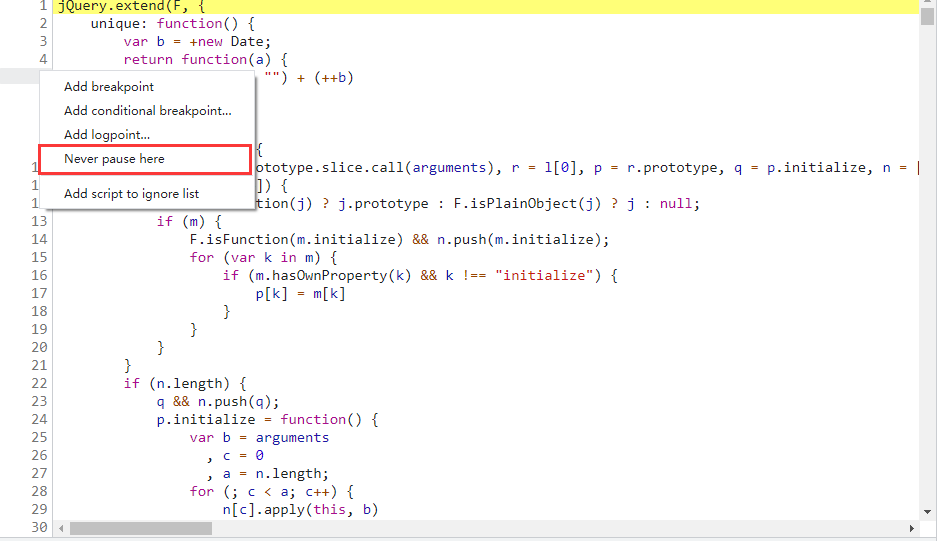The height and width of the screenshot is (541, 937).
Task: Click line number 3 in gutter
Action: click(42, 41)
